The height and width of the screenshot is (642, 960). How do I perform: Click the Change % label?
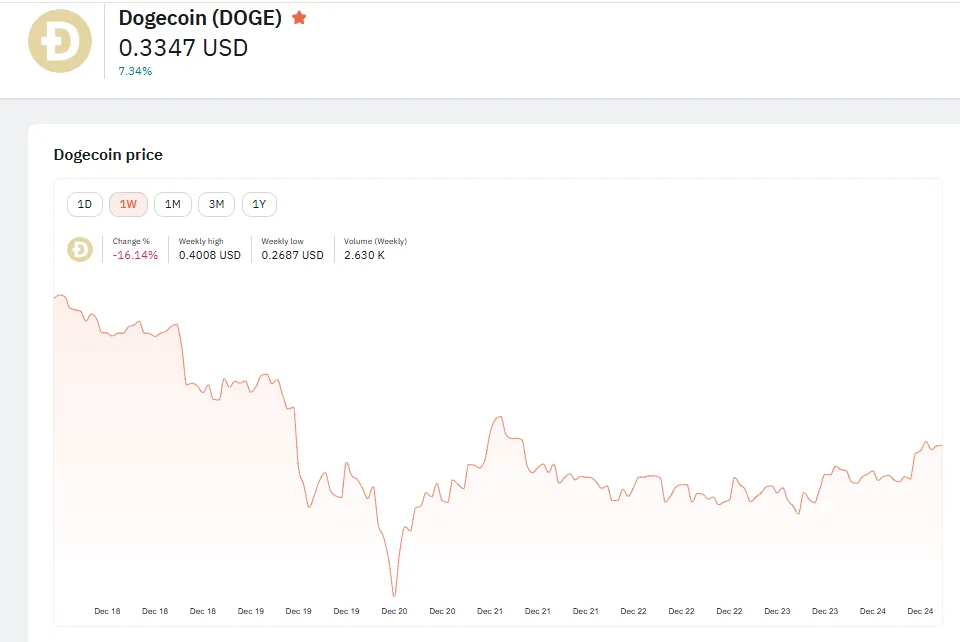[131, 241]
